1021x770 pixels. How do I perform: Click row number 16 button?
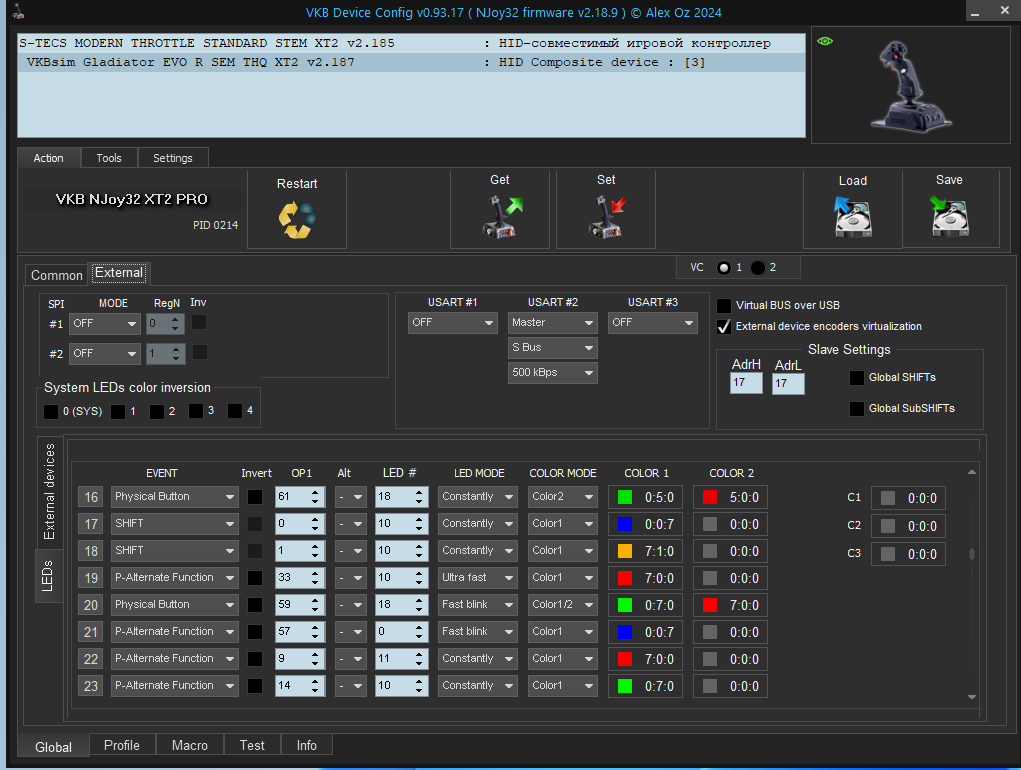(x=91, y=497)
